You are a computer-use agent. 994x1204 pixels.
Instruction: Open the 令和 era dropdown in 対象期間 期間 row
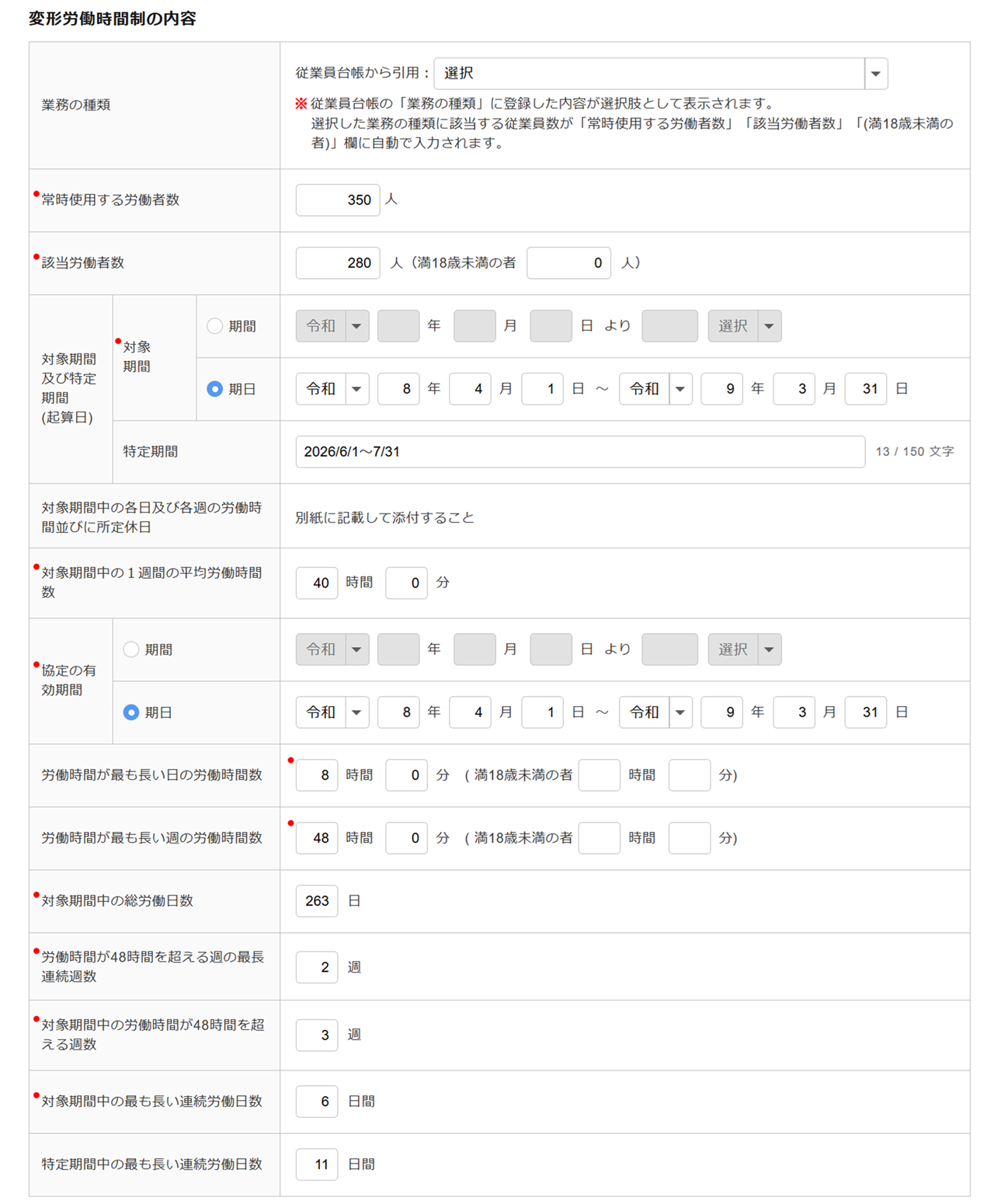pos(332,326)
